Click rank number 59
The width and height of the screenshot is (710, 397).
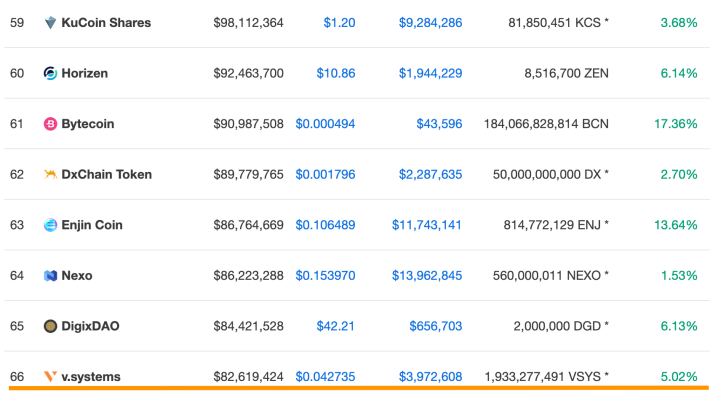pyautogui.click(x=17, y=23)
